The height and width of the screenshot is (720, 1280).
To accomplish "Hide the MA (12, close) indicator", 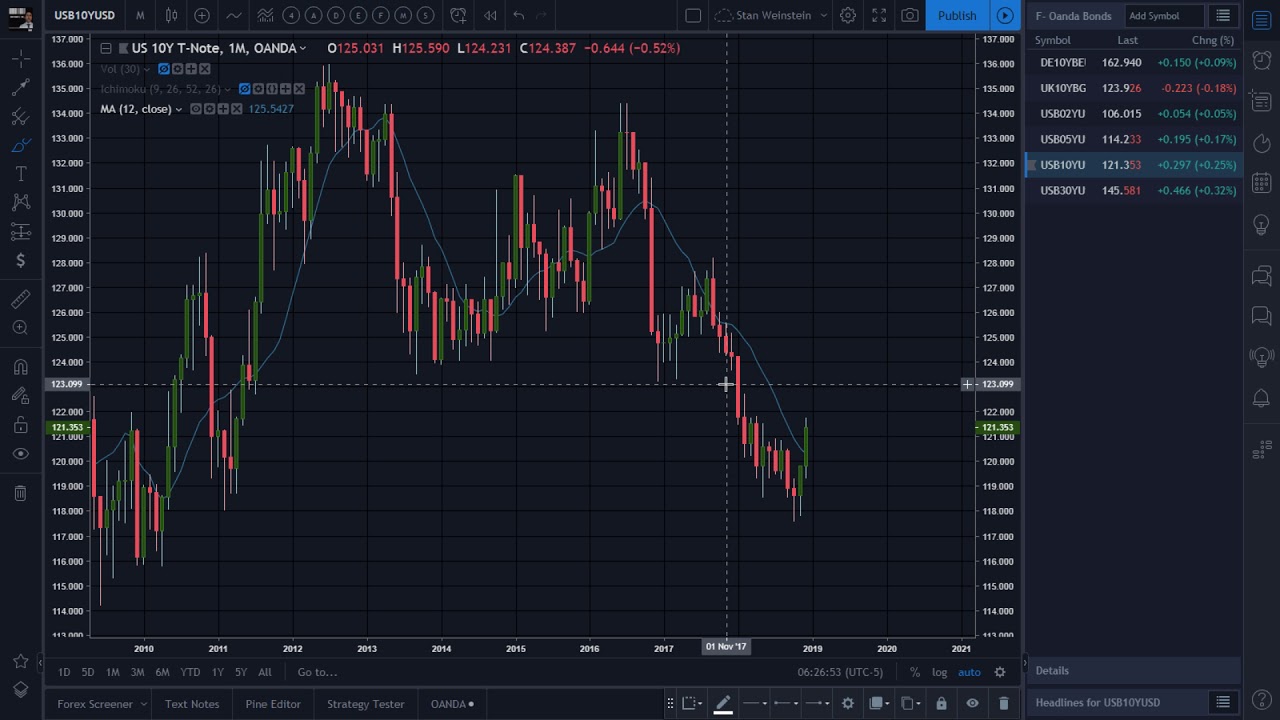I will [196, 109].
